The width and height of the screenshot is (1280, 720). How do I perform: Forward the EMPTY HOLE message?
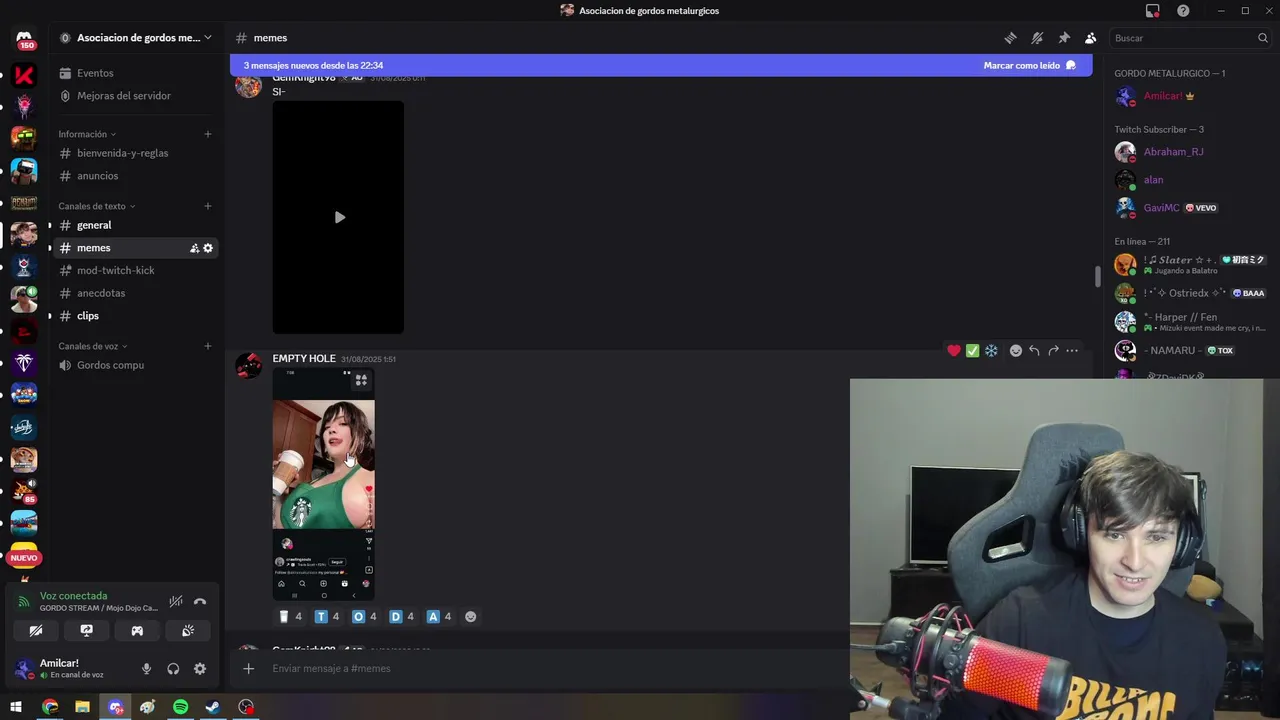[x=1053, y=351]
